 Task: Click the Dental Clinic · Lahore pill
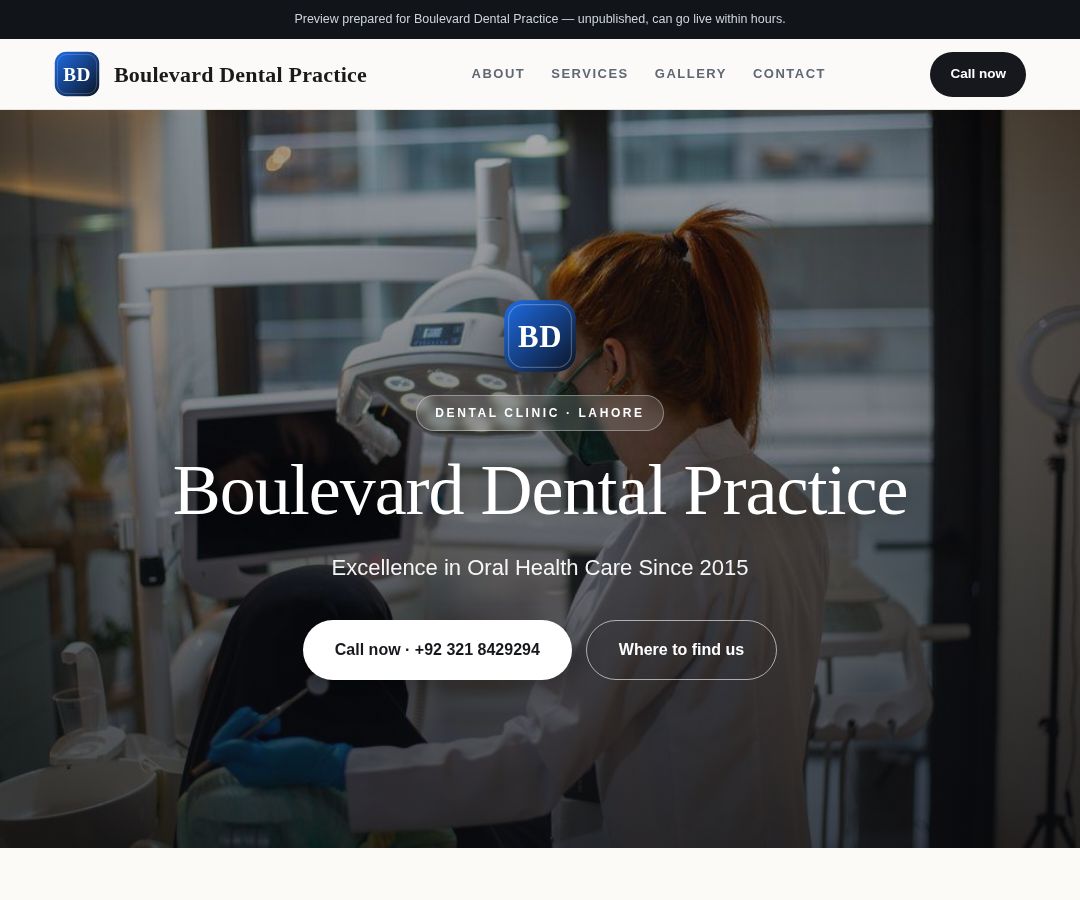(x=540, y=413)
